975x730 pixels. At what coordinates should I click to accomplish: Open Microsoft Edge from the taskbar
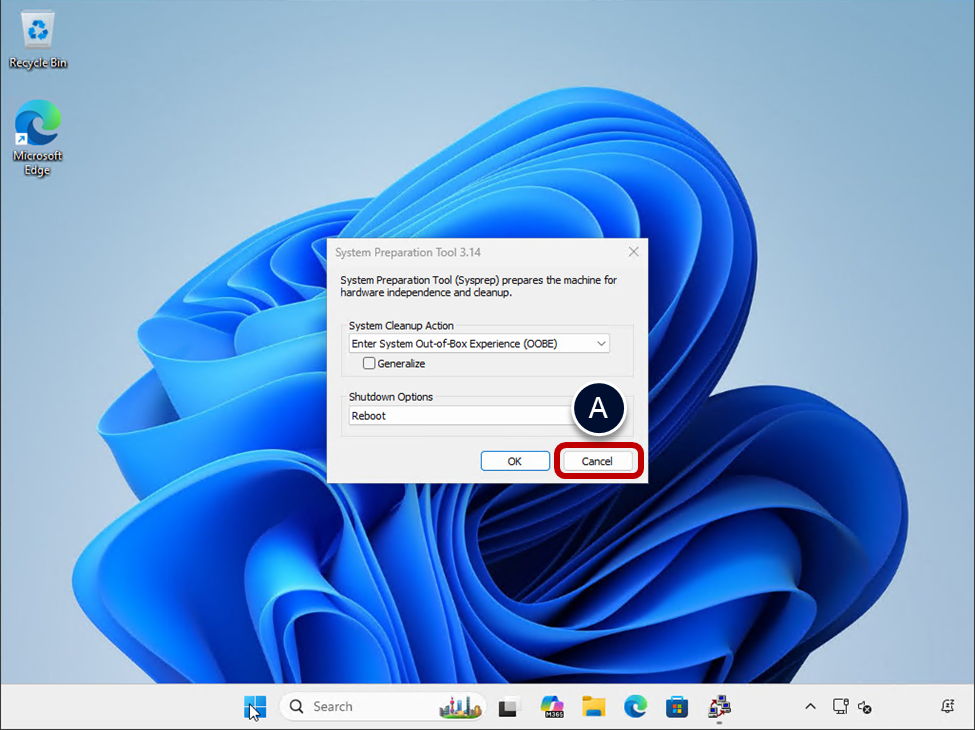tap(636, 707)
